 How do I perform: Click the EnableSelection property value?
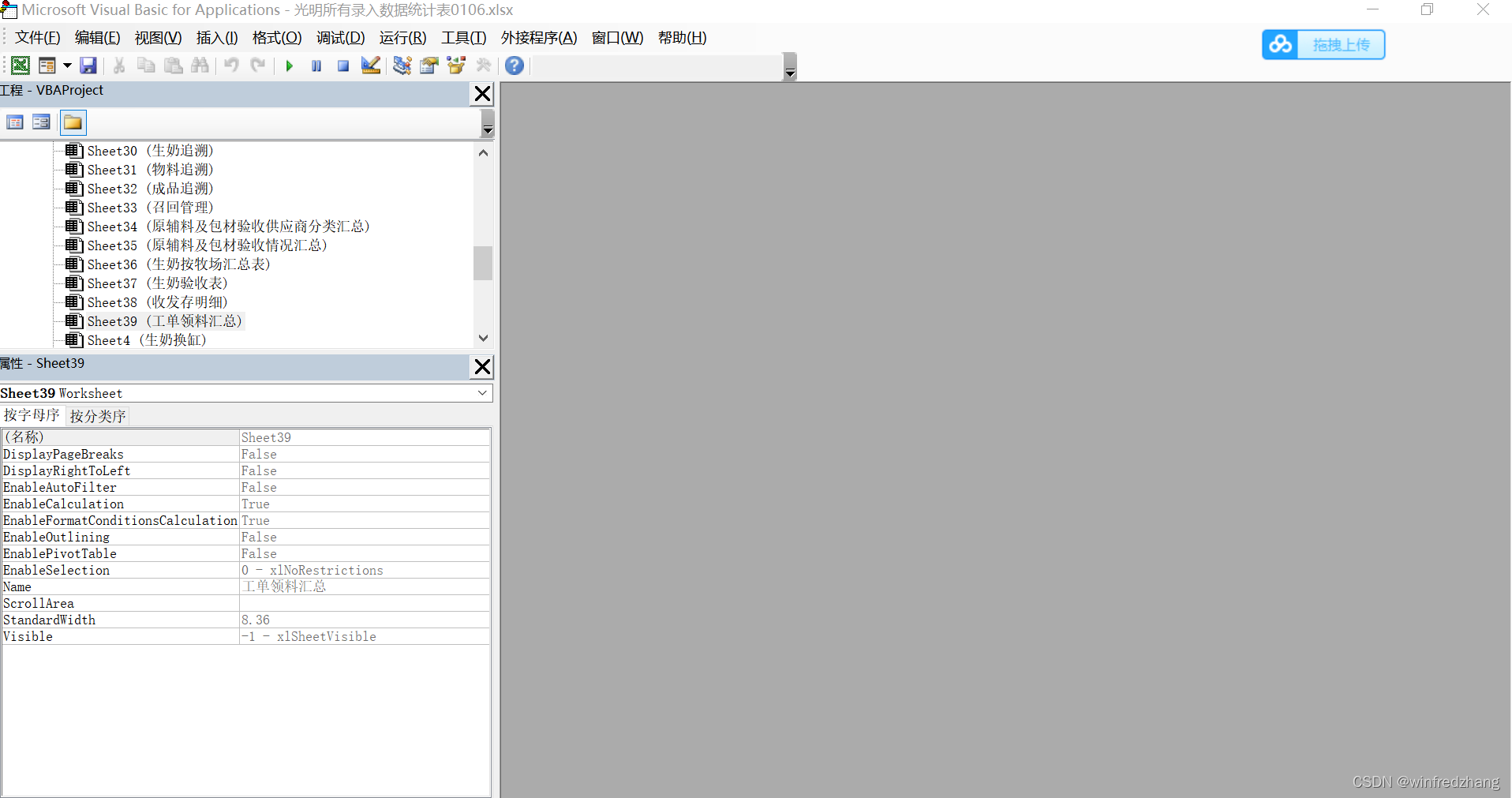(x=365, y=570)
